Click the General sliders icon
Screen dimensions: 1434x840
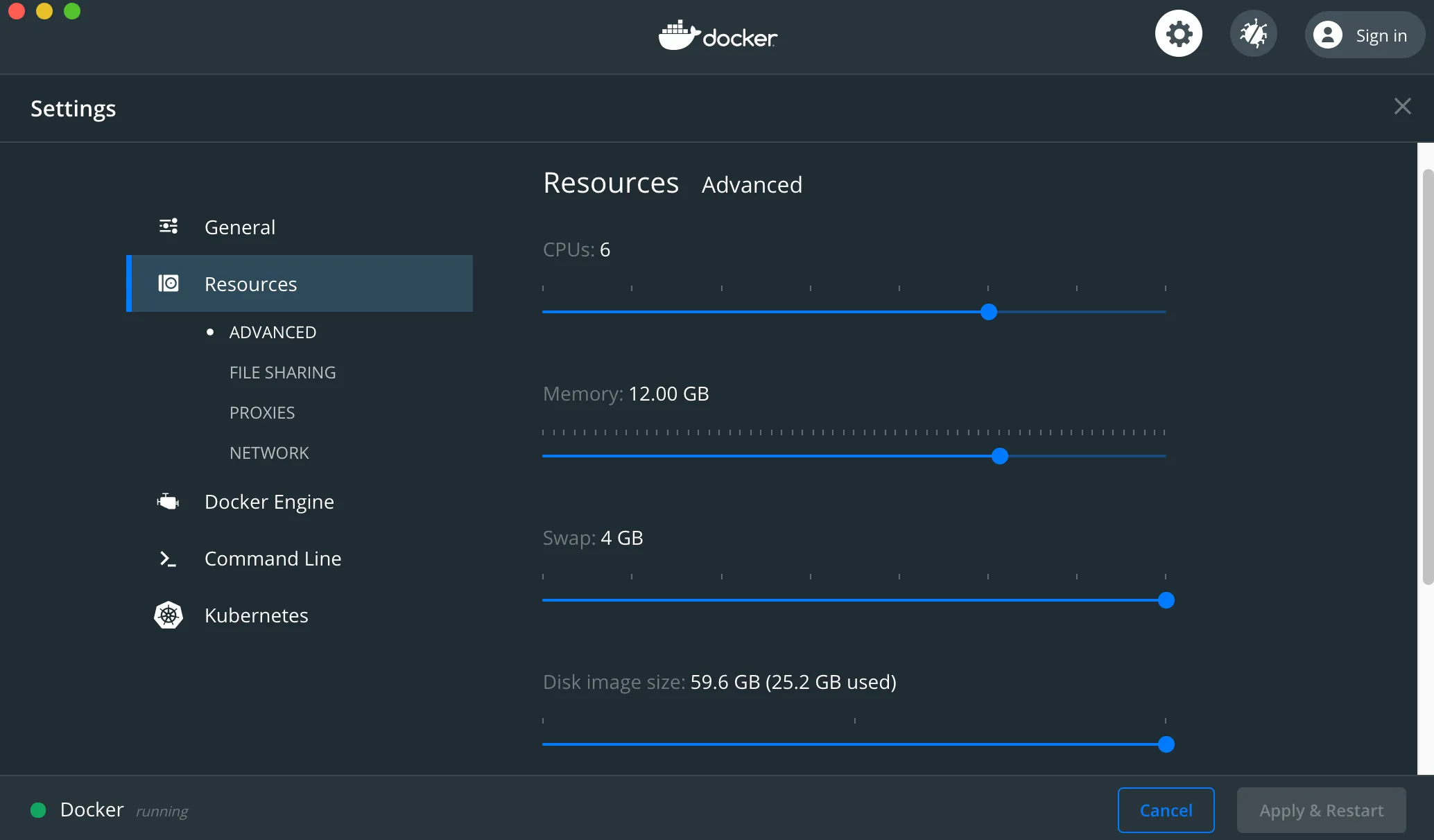click(x=169, y=227)
